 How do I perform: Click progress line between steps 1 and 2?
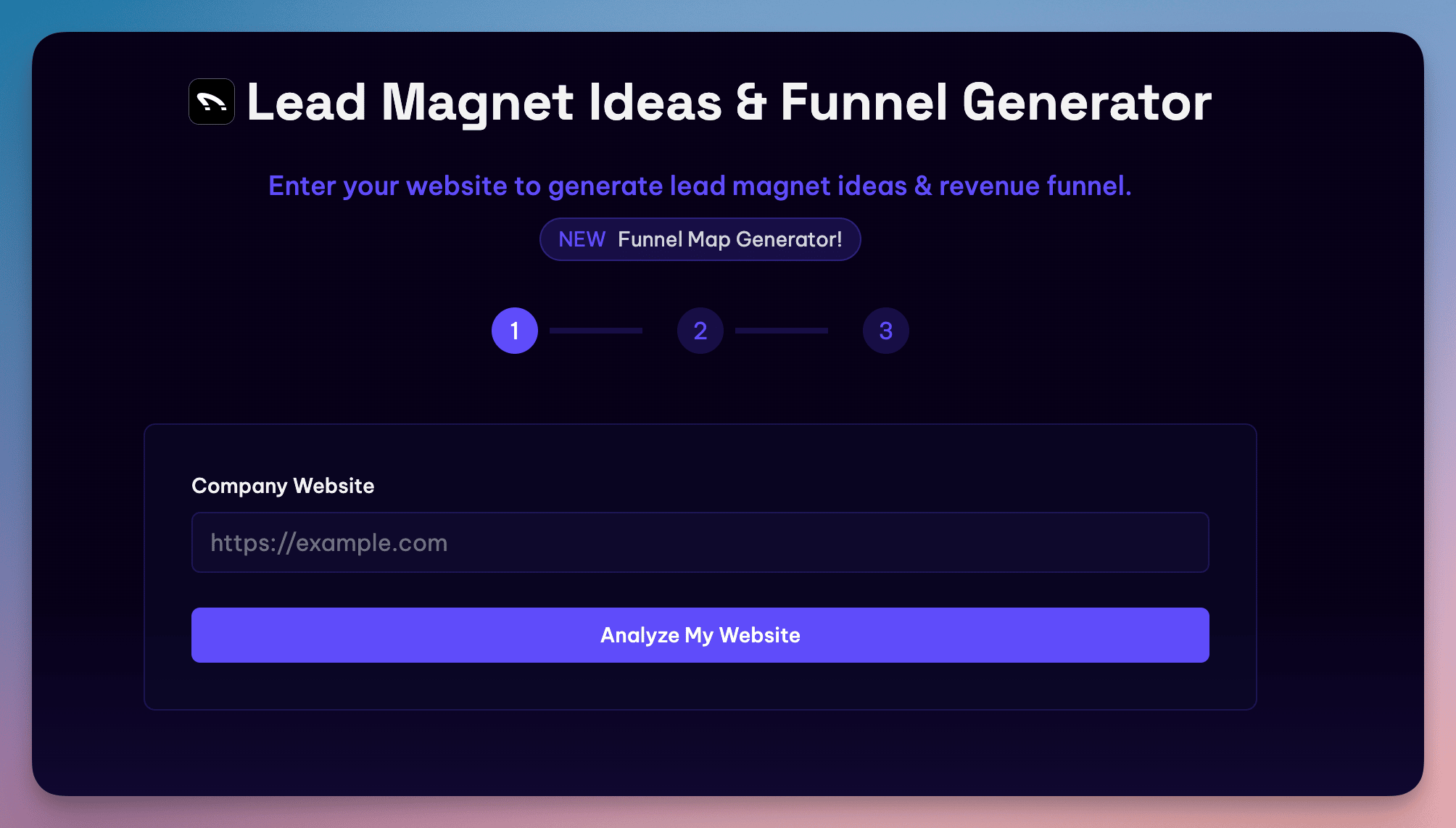[596, 331]
